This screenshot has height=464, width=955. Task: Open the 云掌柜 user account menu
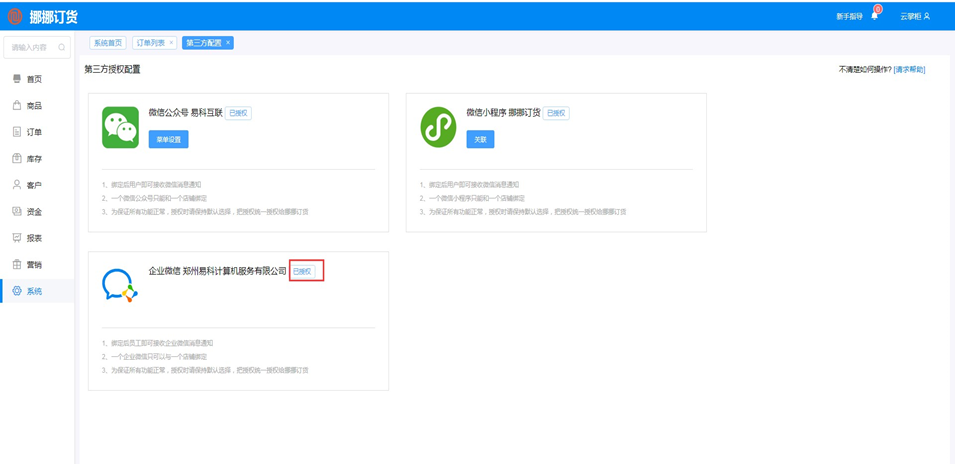tap(914, 16)
